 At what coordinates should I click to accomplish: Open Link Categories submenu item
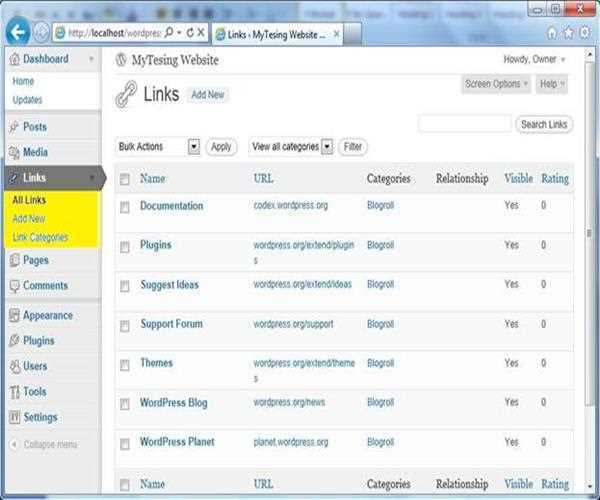(x=40, y=237)
